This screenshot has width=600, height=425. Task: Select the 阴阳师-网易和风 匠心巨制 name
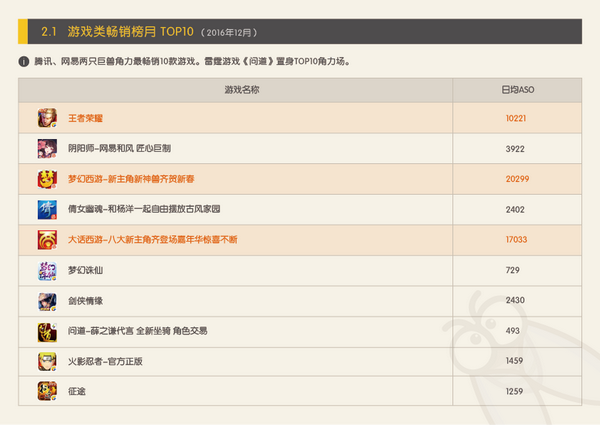tap(119, 148)
